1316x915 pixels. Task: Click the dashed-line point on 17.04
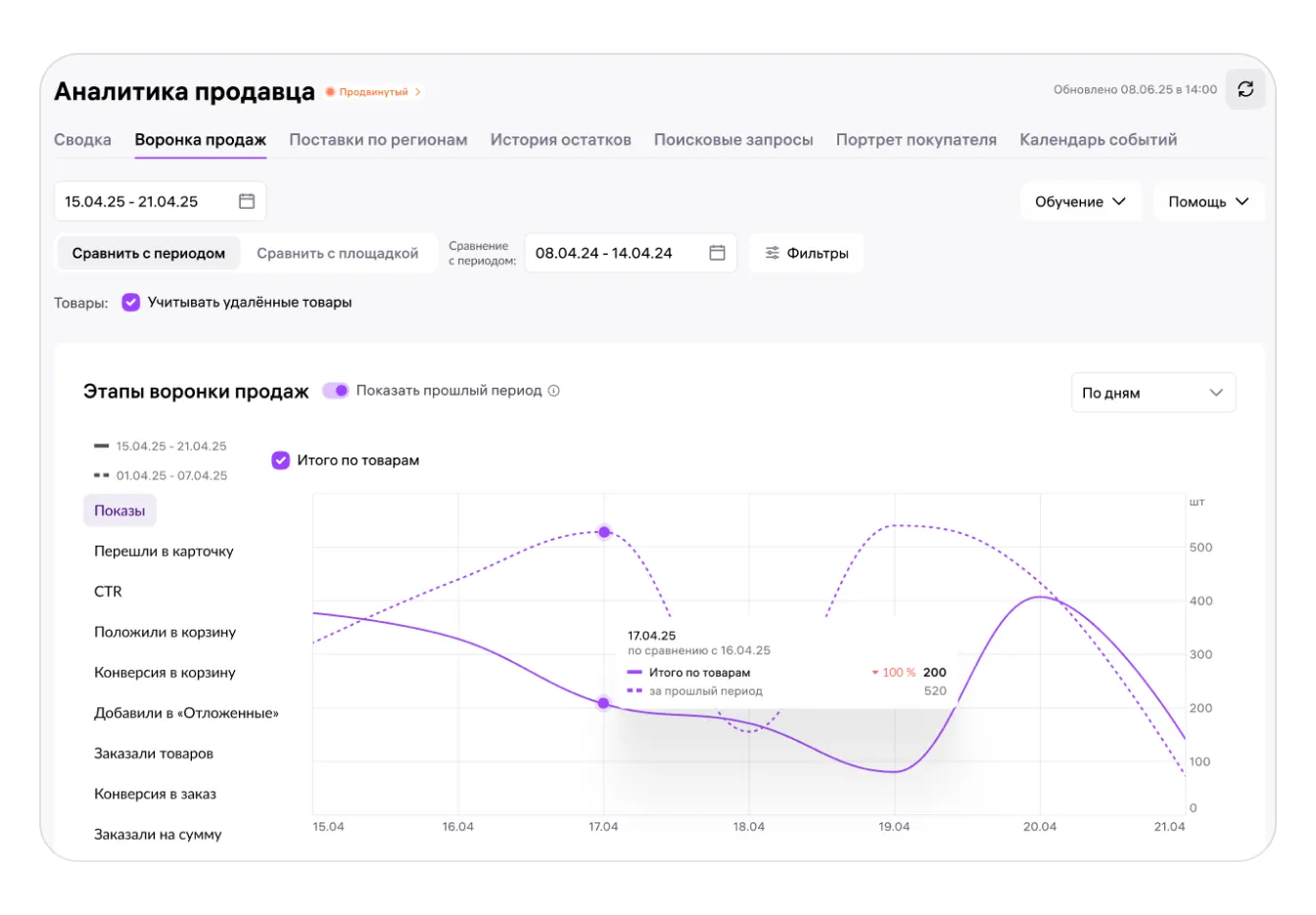pos(604,532)
